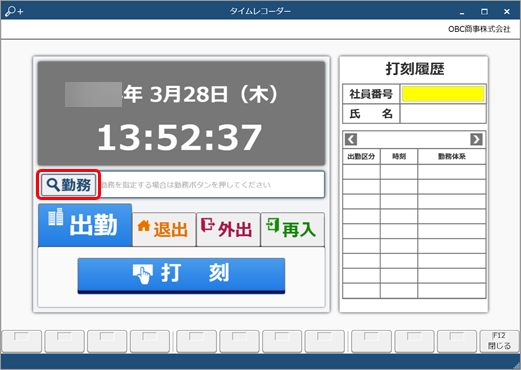This screenshot has height=370, width=521.
Task: Click the zoom magnifier icon in title bar
Action: tap(14, 11)
